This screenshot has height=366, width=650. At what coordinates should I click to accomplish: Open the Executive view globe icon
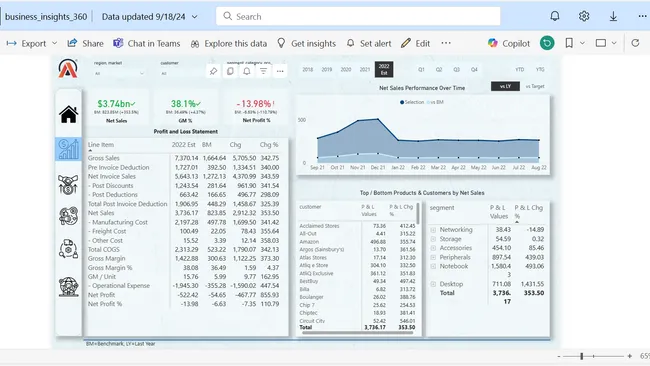pos(68,286)
